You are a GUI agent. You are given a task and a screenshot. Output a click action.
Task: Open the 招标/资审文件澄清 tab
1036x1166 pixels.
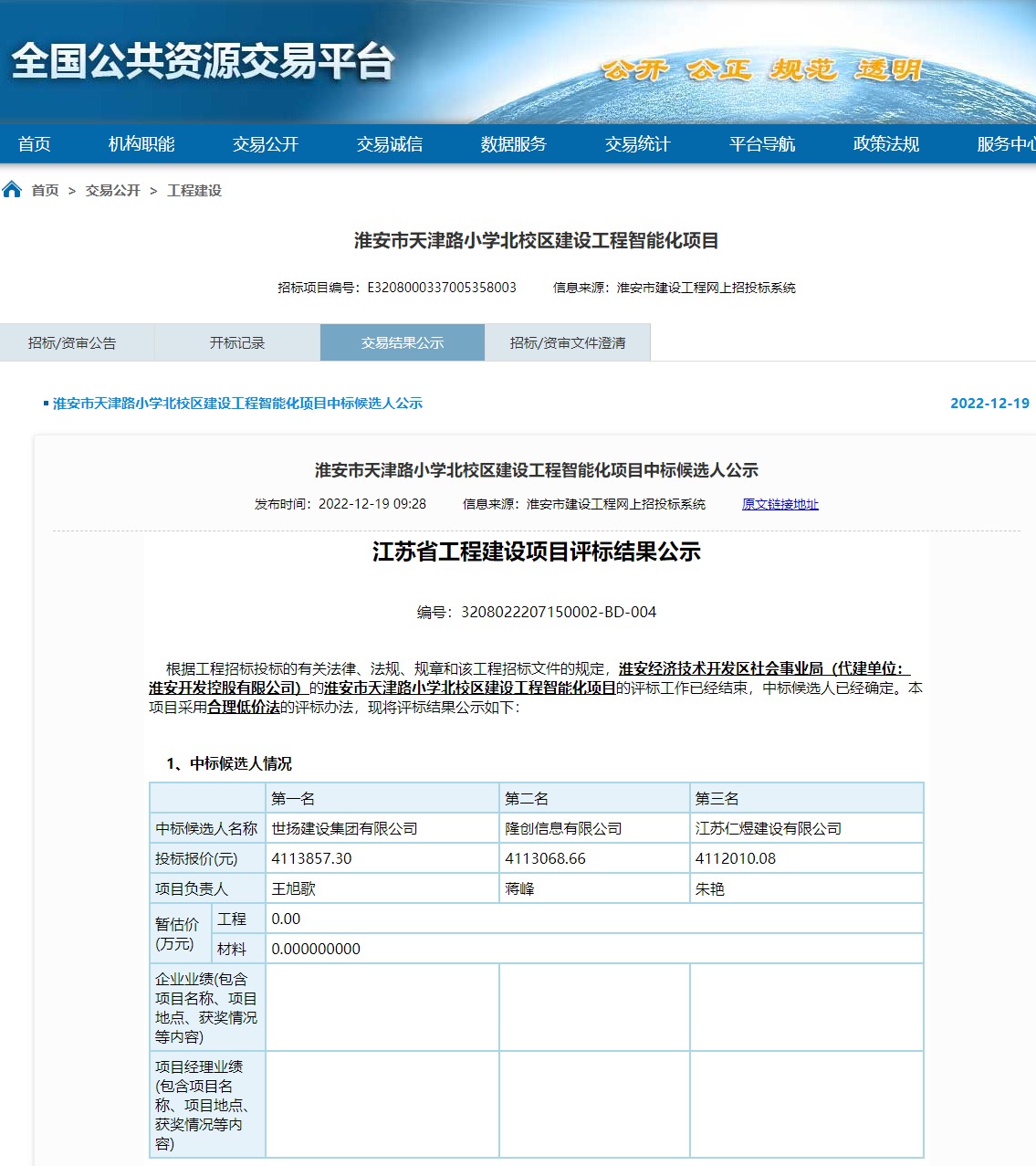click(x=568, y=341)
